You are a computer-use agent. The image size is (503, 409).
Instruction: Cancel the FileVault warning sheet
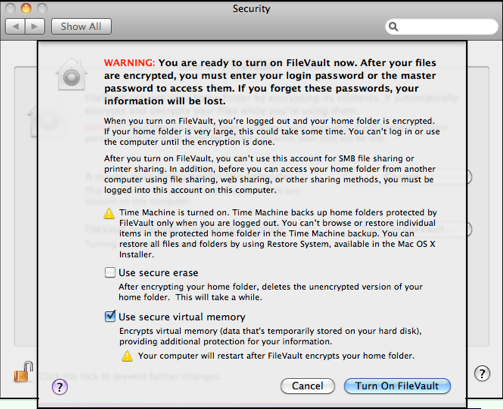(308, 386)
